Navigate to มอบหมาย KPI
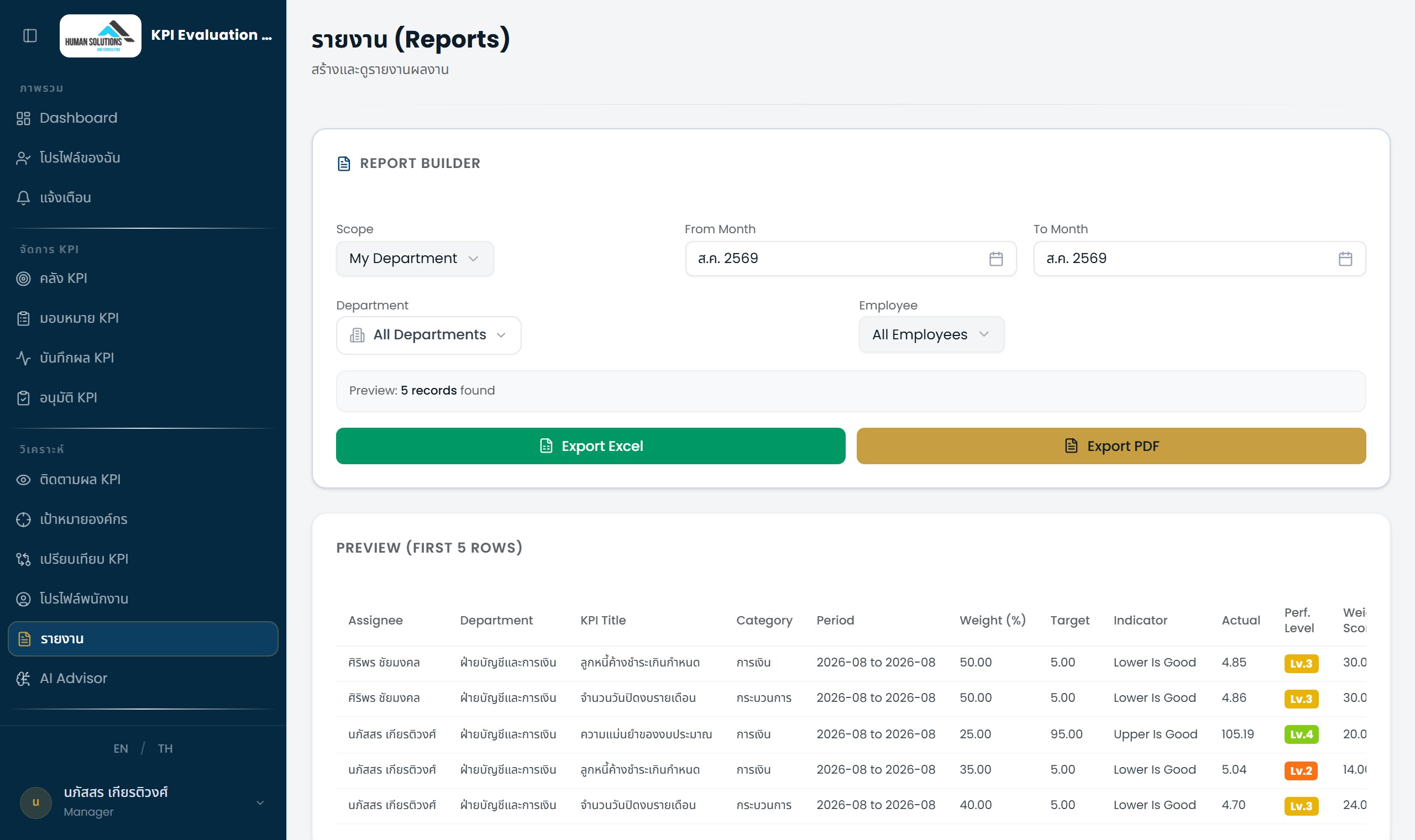 [143, 318]
